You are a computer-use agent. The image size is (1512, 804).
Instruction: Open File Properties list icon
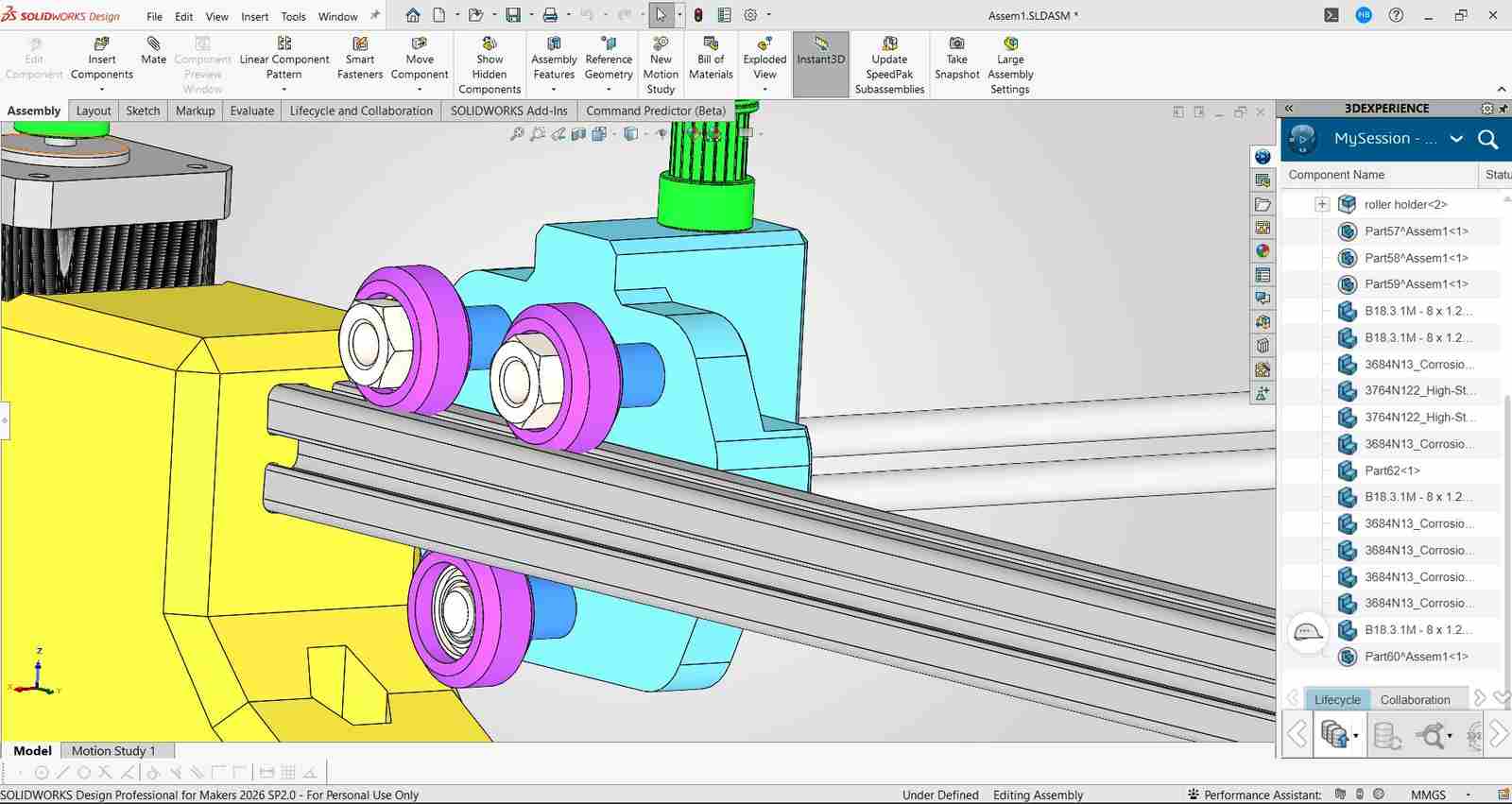point(725,15)
